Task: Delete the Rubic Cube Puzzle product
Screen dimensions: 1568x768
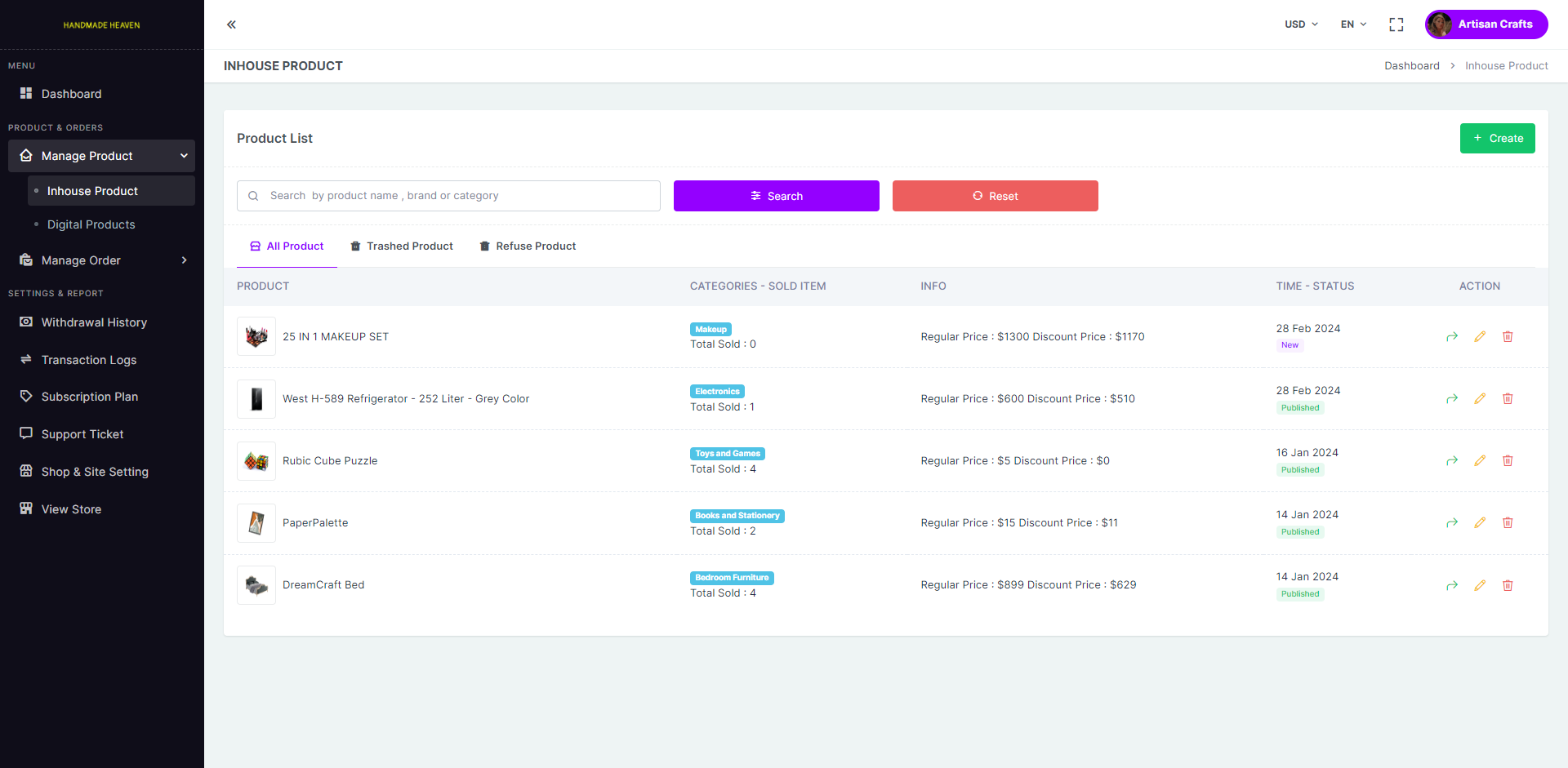Action: point(1508,461)
